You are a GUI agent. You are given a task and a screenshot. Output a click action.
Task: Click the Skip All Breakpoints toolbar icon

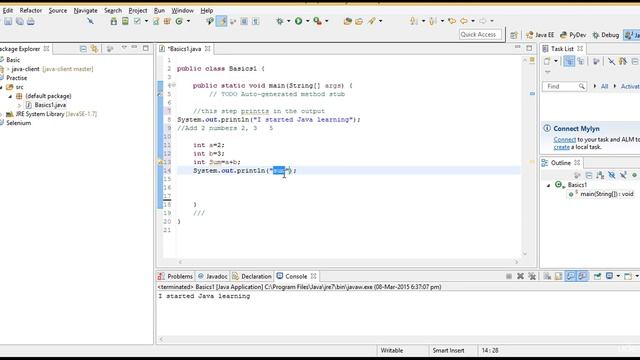point(90,21)
